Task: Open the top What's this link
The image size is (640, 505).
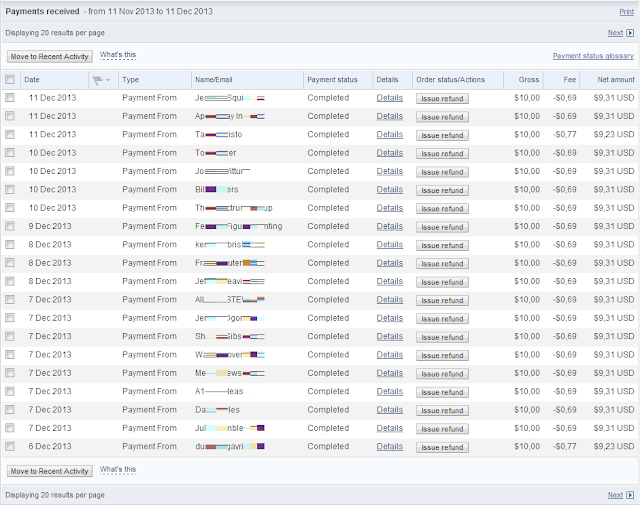Action: coord(118,55)
